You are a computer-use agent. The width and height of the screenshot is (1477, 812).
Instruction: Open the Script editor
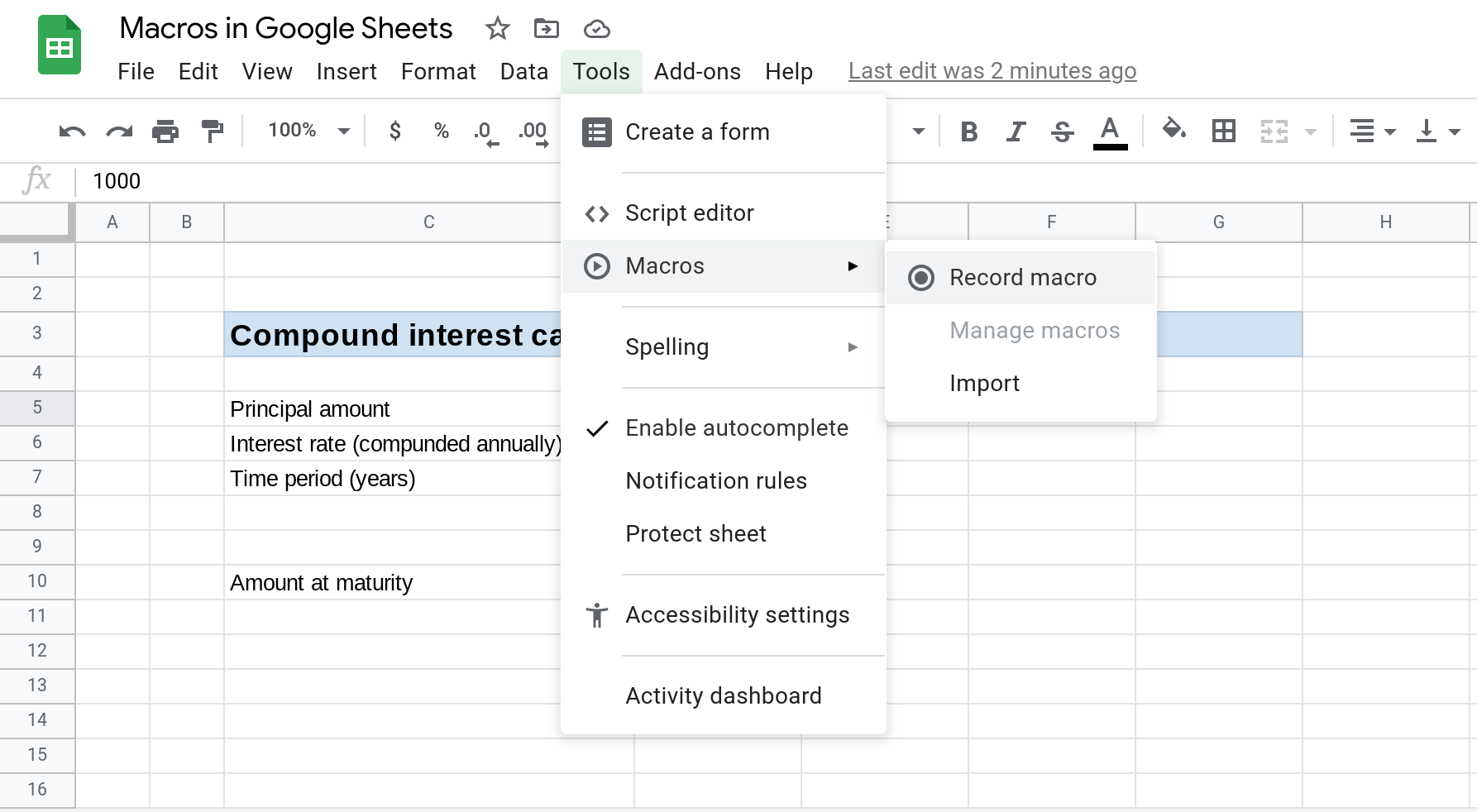click(724, 213)
